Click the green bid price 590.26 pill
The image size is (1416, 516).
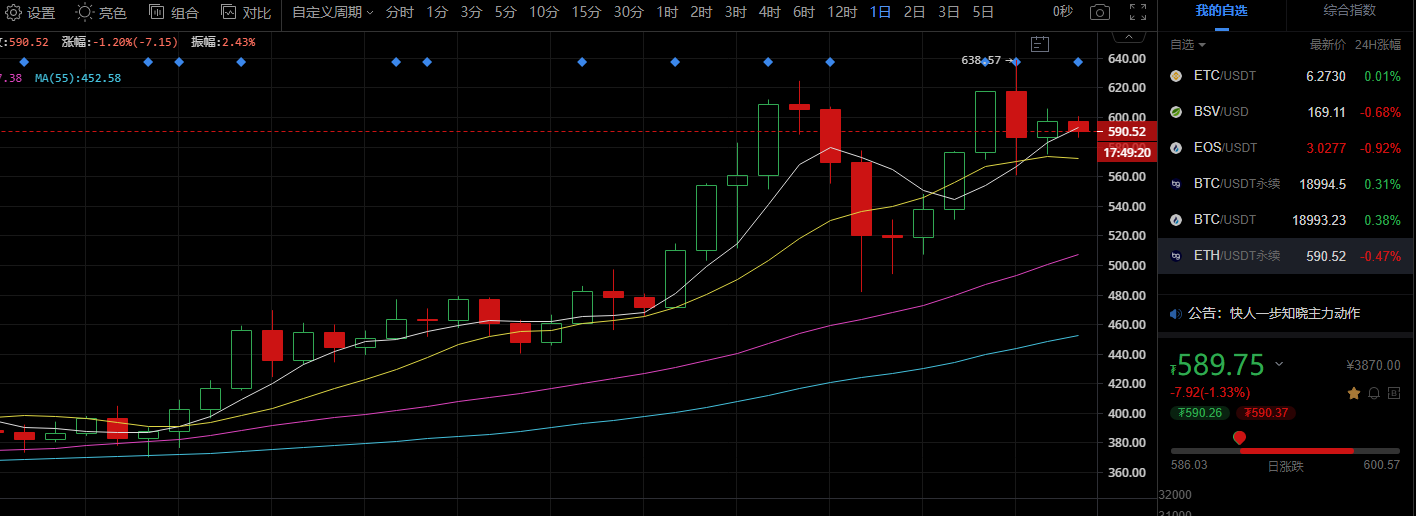click(x=1201, y=413)
